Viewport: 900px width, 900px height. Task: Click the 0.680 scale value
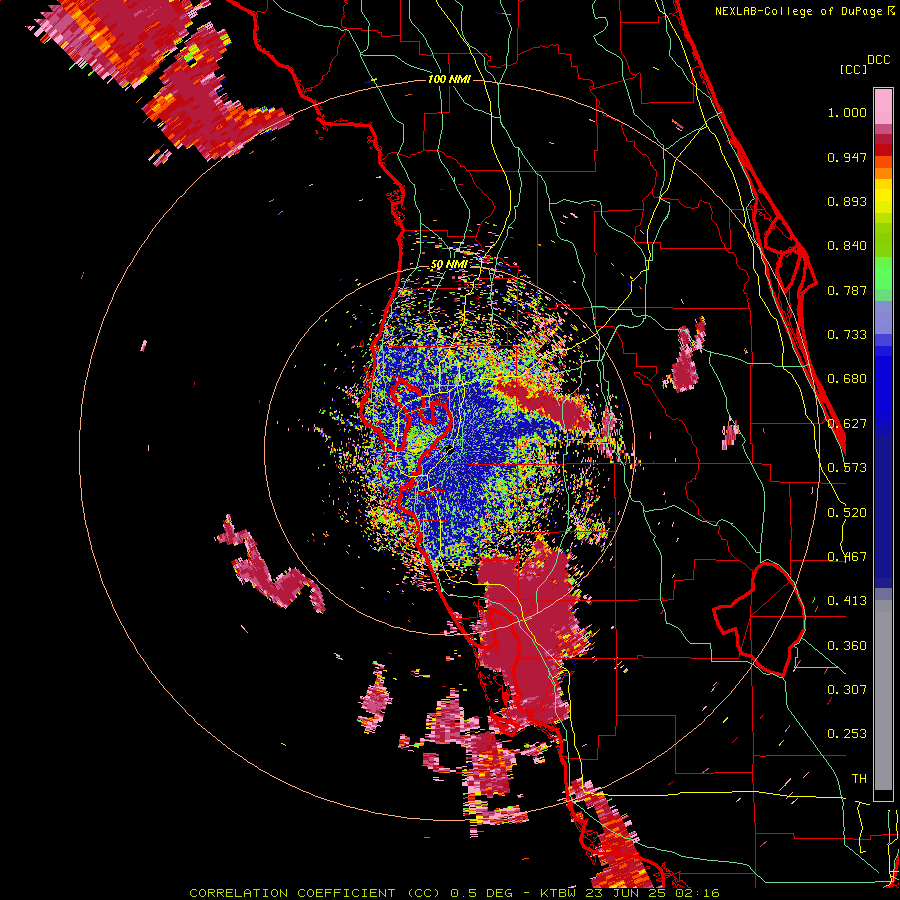[847, 379]
